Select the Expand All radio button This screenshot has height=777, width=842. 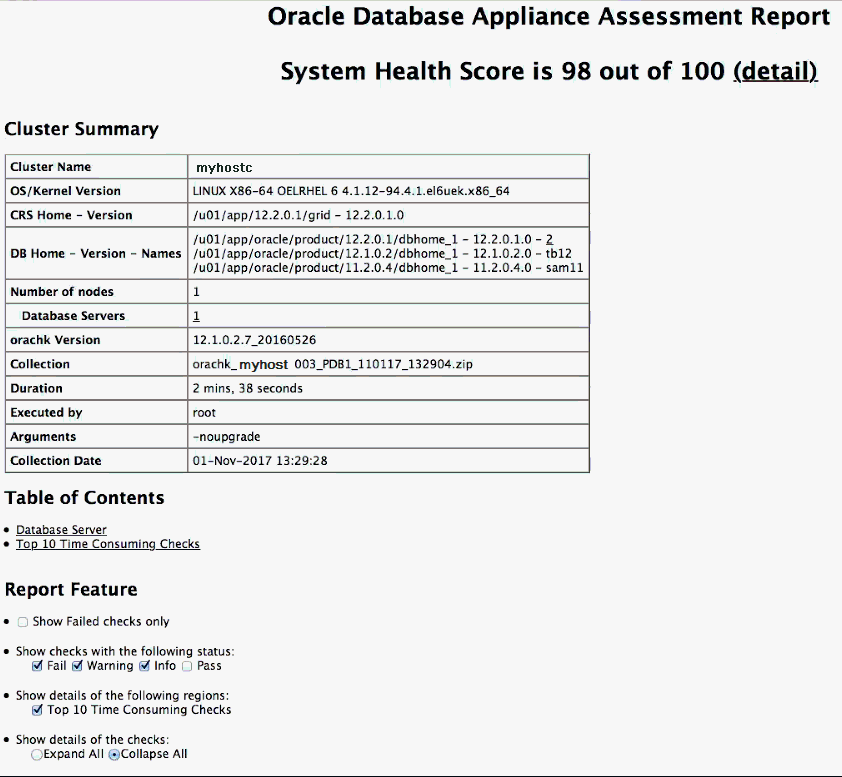coord(36,754)
